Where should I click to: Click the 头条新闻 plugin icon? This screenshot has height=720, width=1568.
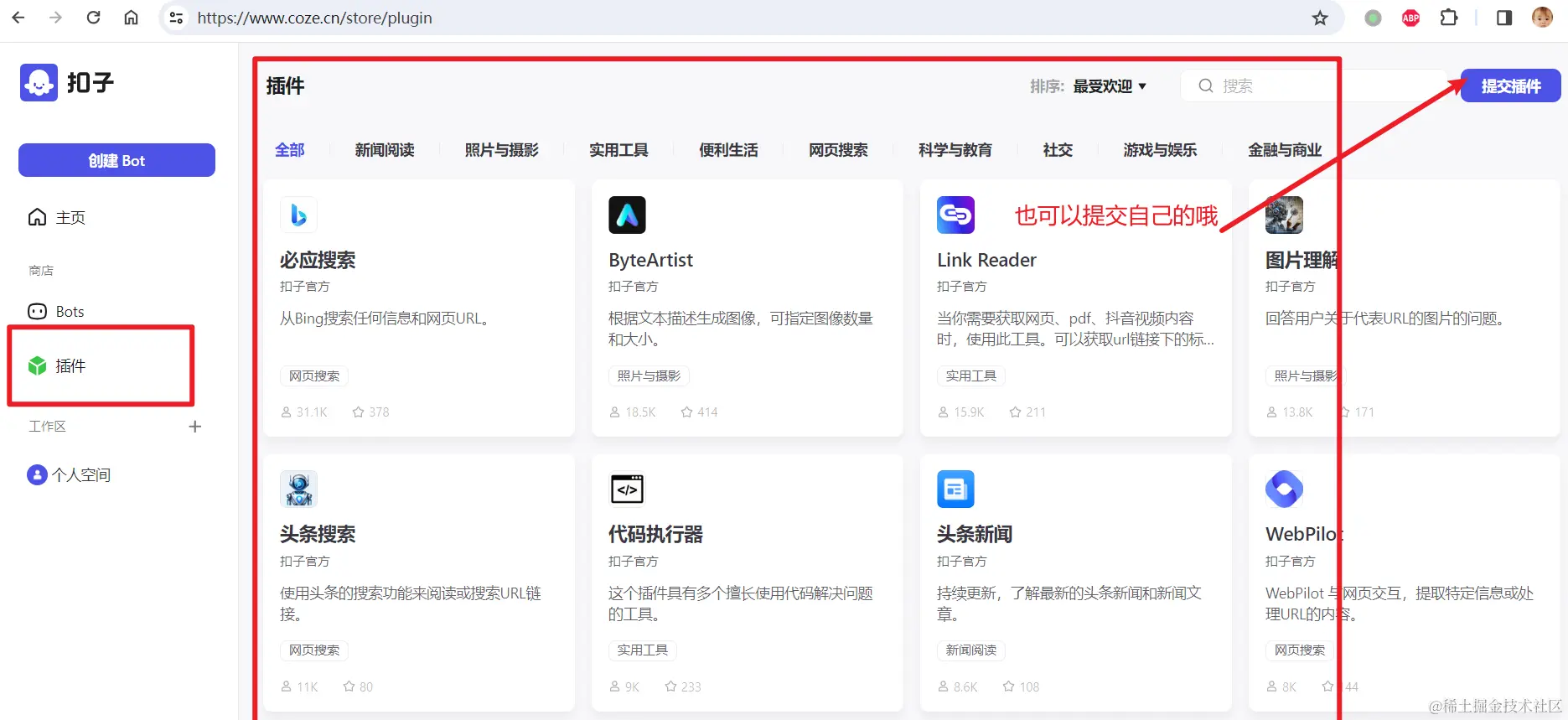coord(955,489)
